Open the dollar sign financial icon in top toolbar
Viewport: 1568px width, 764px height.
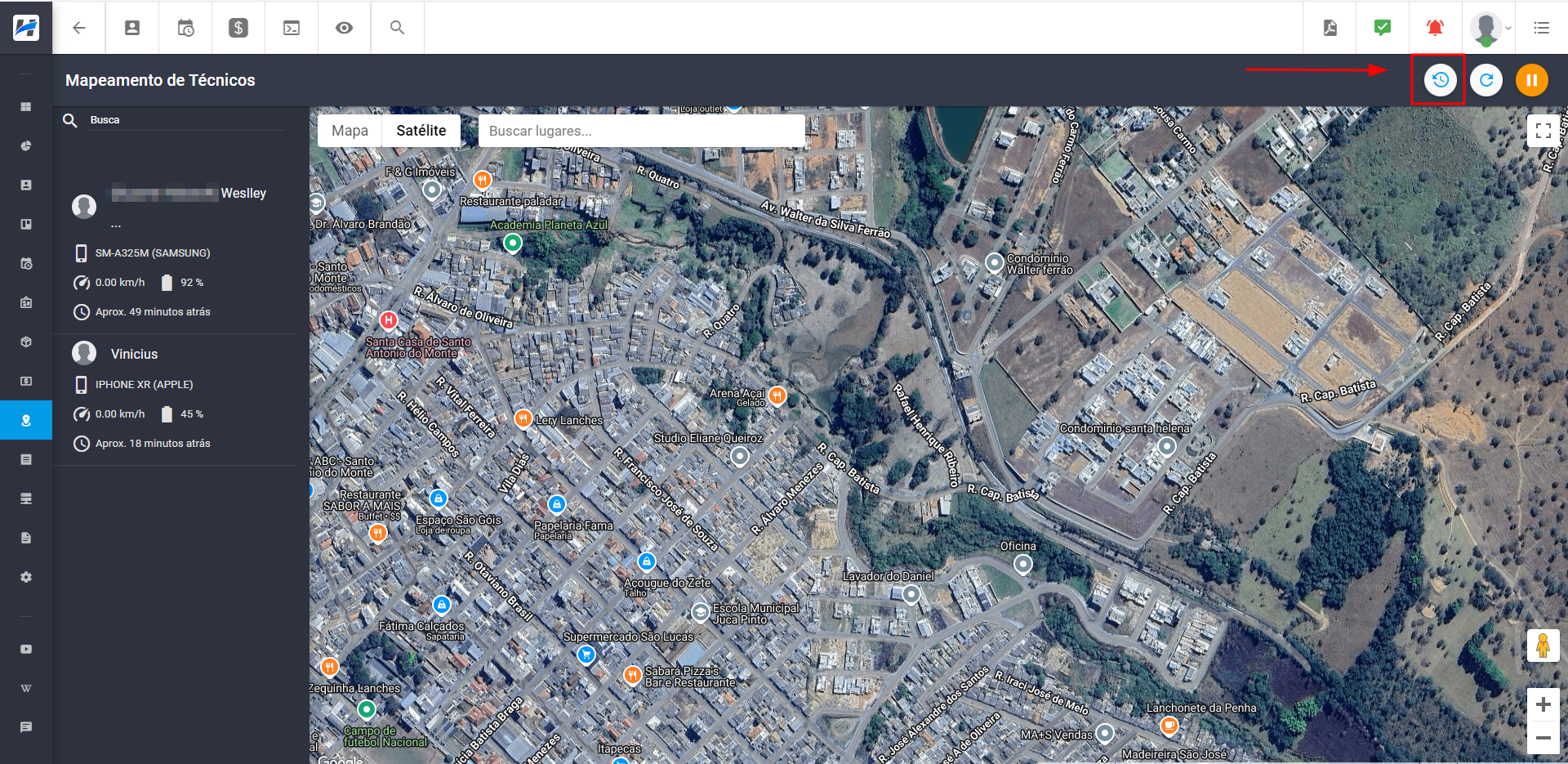point(238,28)
